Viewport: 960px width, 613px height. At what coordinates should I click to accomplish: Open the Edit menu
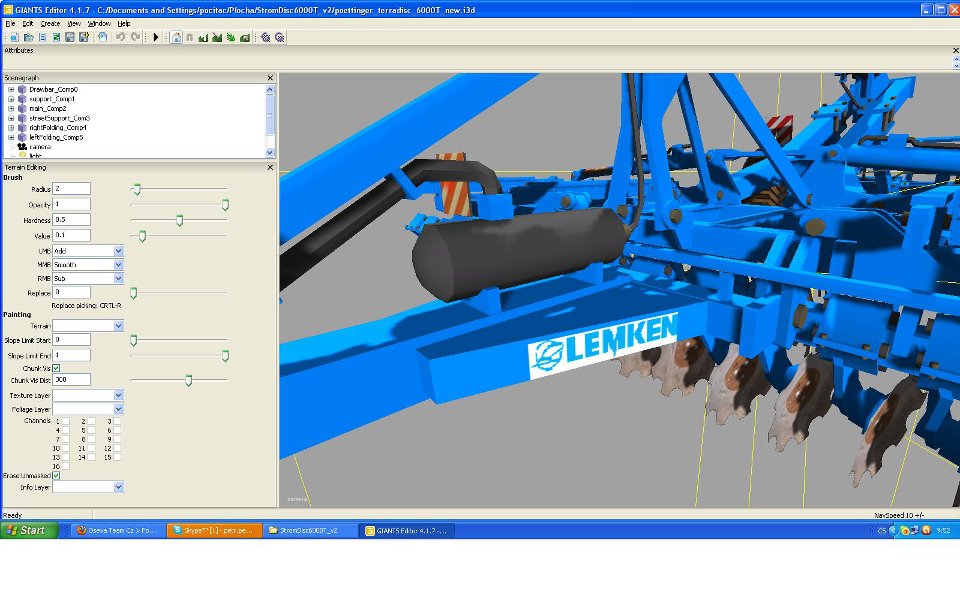[28, 23]
